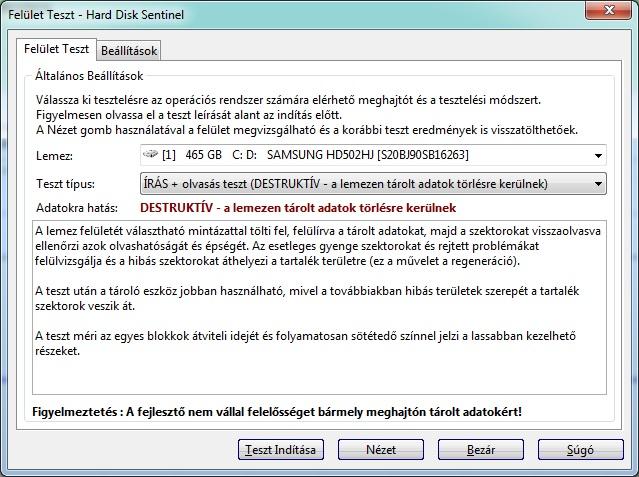Click the paragraph starting 'A teszt után a tároló'
The image size is (639, 477).
pyautogui.click(x=307, y=298)
